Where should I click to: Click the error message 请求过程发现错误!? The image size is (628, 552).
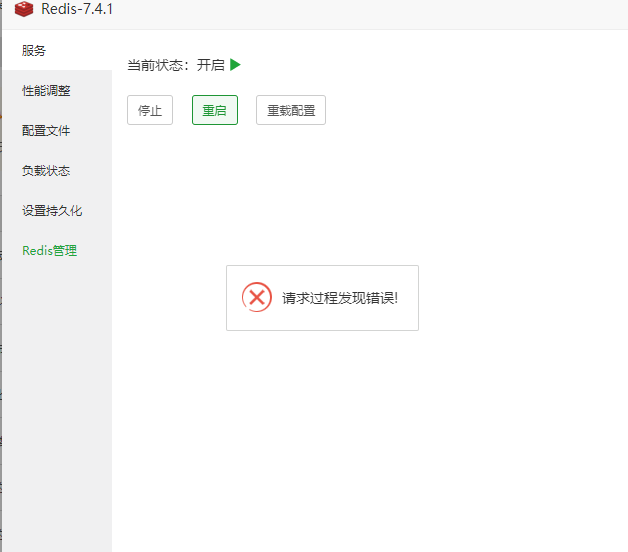tap(340, 298)
